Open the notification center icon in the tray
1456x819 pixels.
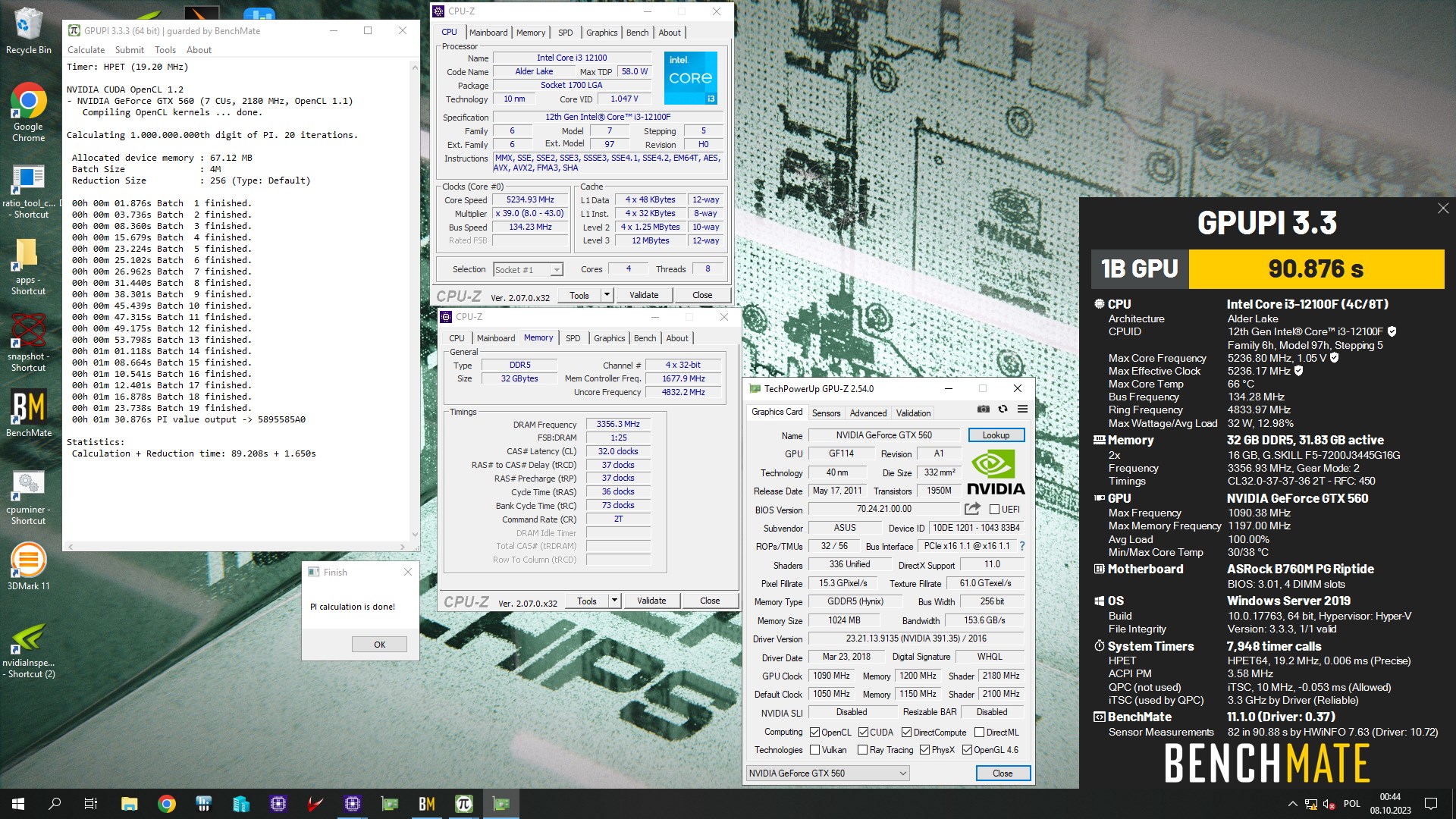(x=1431, y=804)
